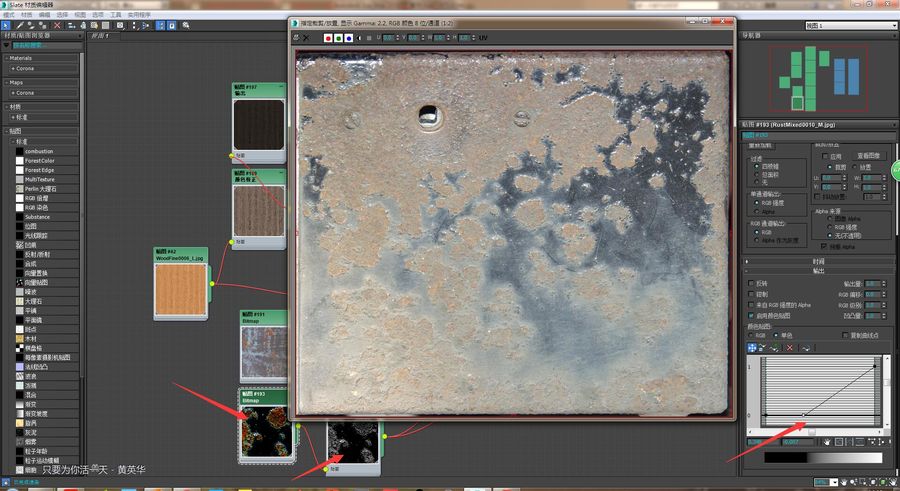Click alpha channel display icon in crop window
Screen dimensions: 900x491
[x=360, y=38]
